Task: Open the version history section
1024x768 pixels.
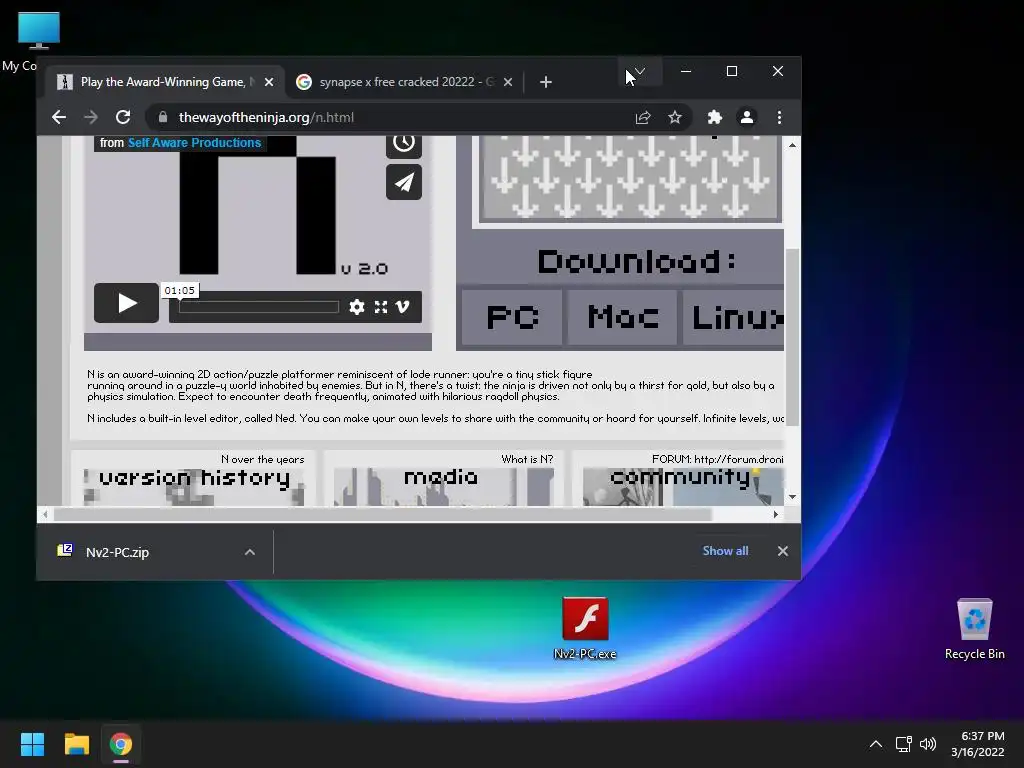Action: 194,480
